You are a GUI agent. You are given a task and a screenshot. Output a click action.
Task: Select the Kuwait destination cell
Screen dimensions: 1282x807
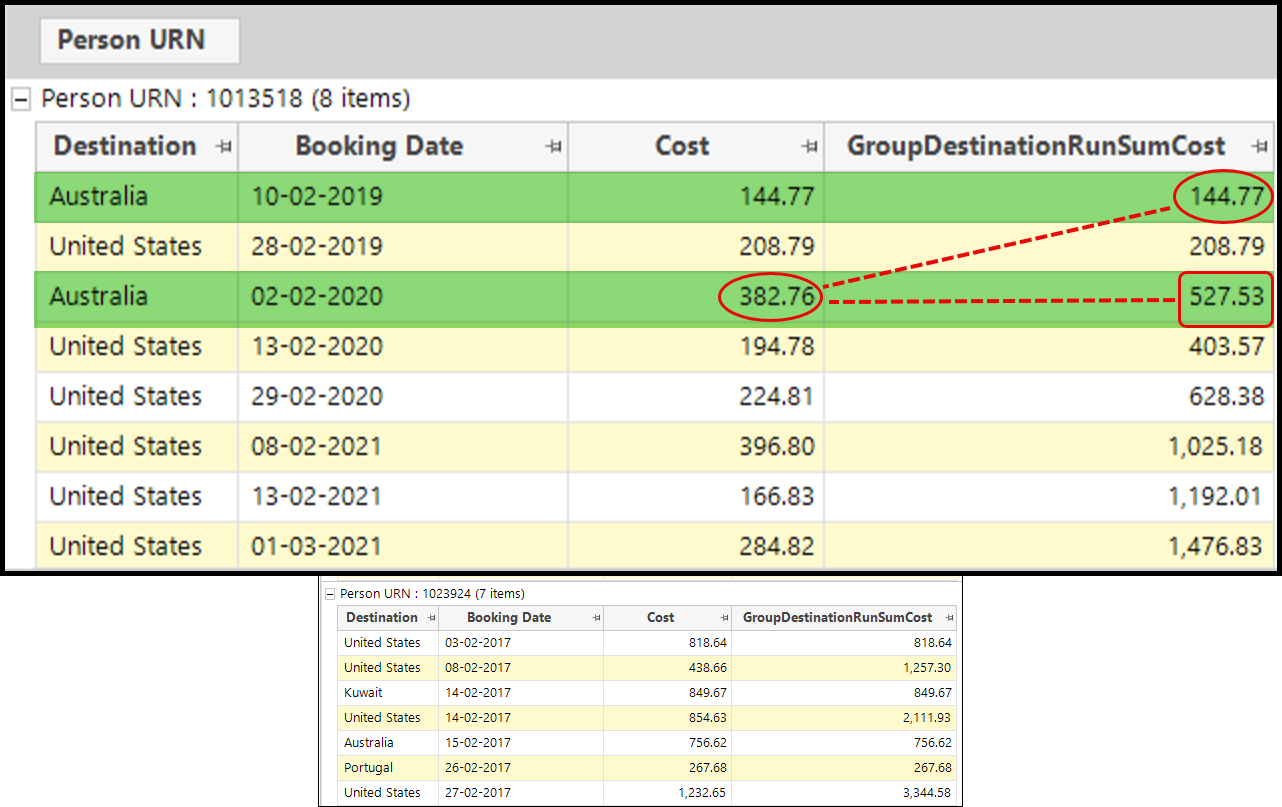click(x=388, y=693)
